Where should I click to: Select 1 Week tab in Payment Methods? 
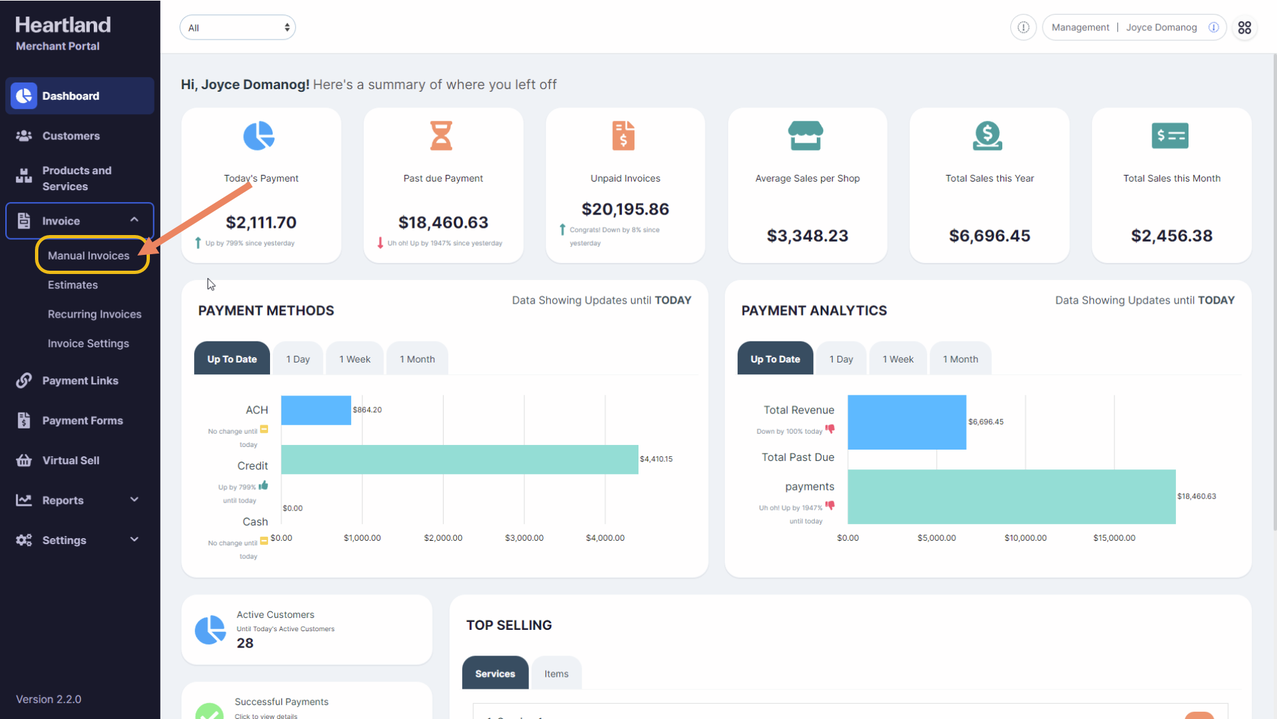click(x=354, y=359)
